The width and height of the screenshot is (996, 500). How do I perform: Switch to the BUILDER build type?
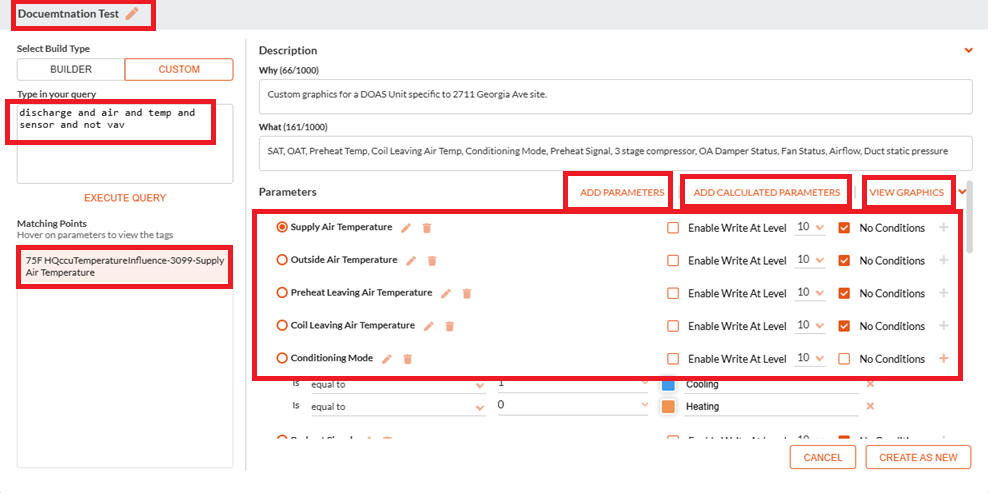coord(71,69)
